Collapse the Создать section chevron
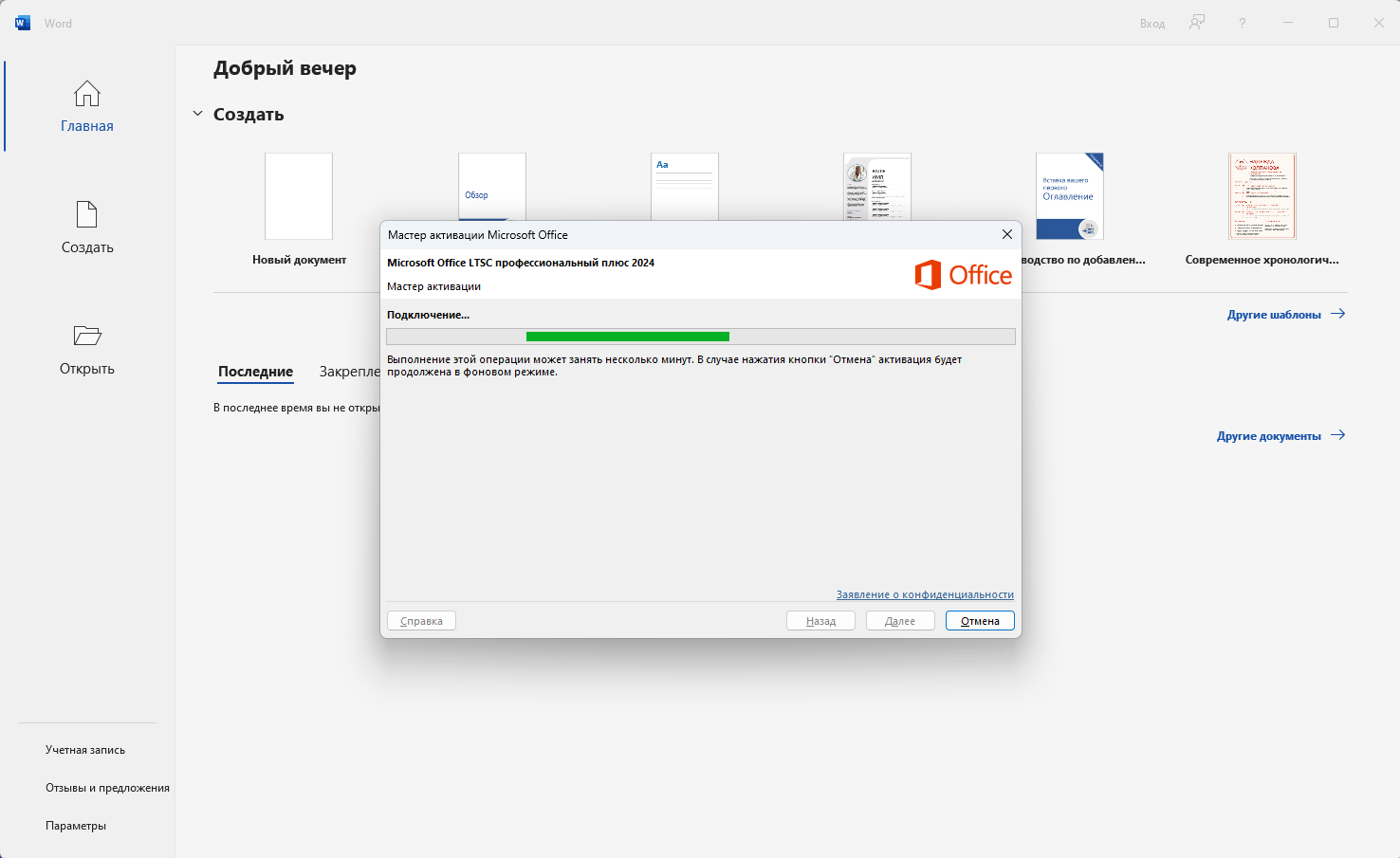The height and width of the screenshot is (858, 1400). point(197,114)
